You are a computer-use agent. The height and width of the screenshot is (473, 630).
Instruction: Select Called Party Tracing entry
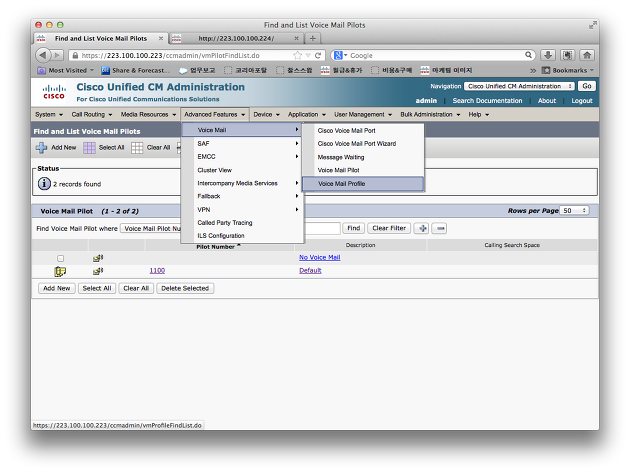(242, 223)
